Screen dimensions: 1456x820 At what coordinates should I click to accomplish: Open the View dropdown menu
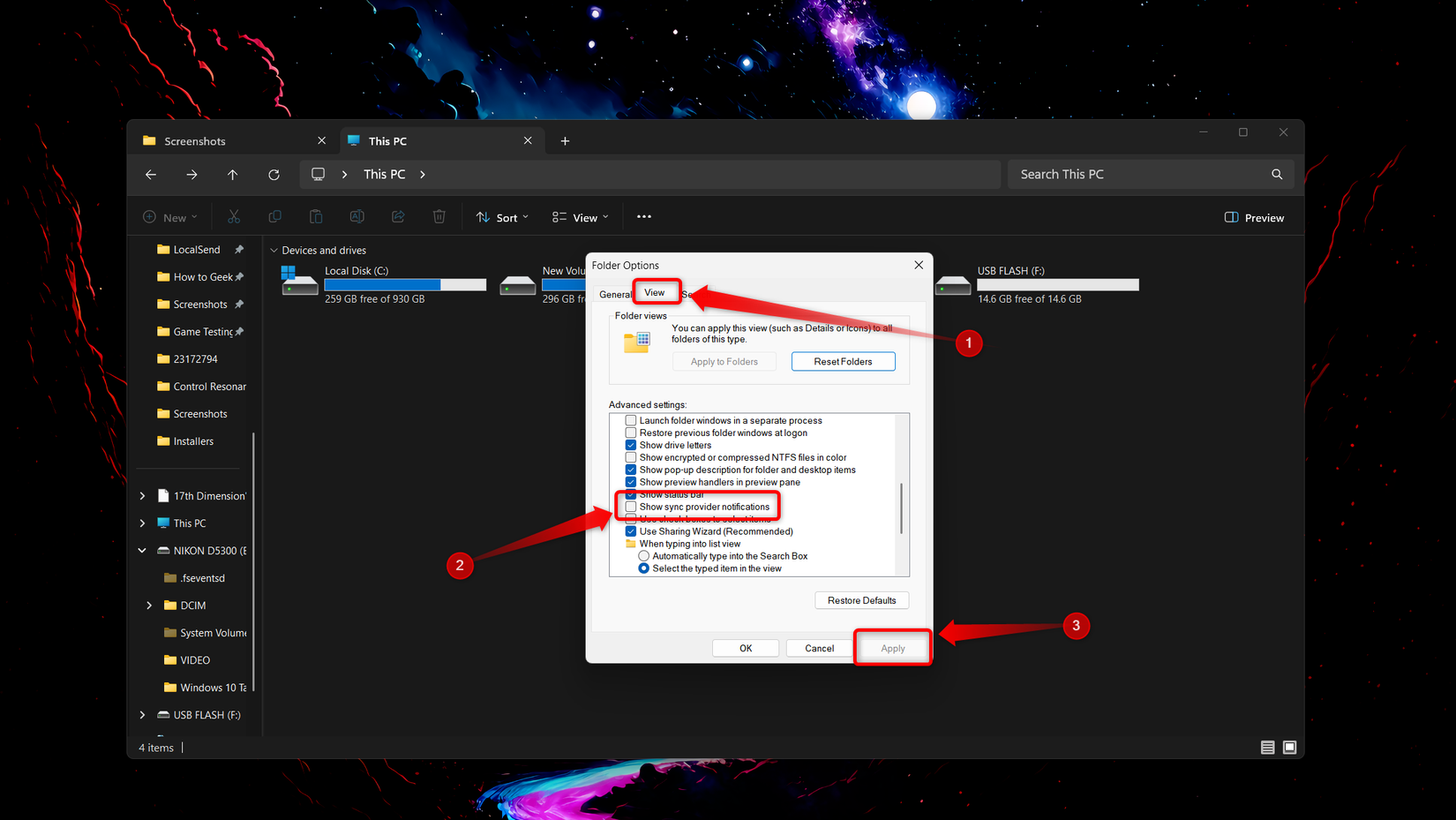pos(580,218)
